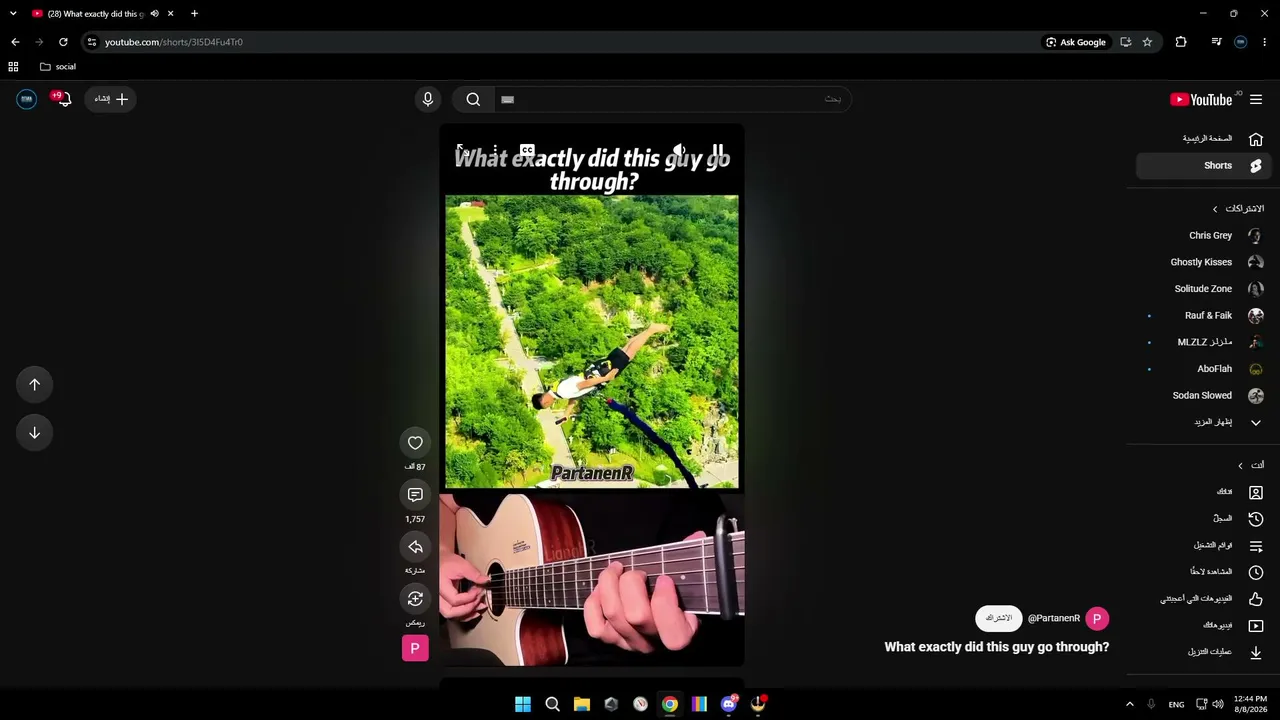Open Sodan Slowed channel subscription
1280x720 pixels.
[1203, 396]
